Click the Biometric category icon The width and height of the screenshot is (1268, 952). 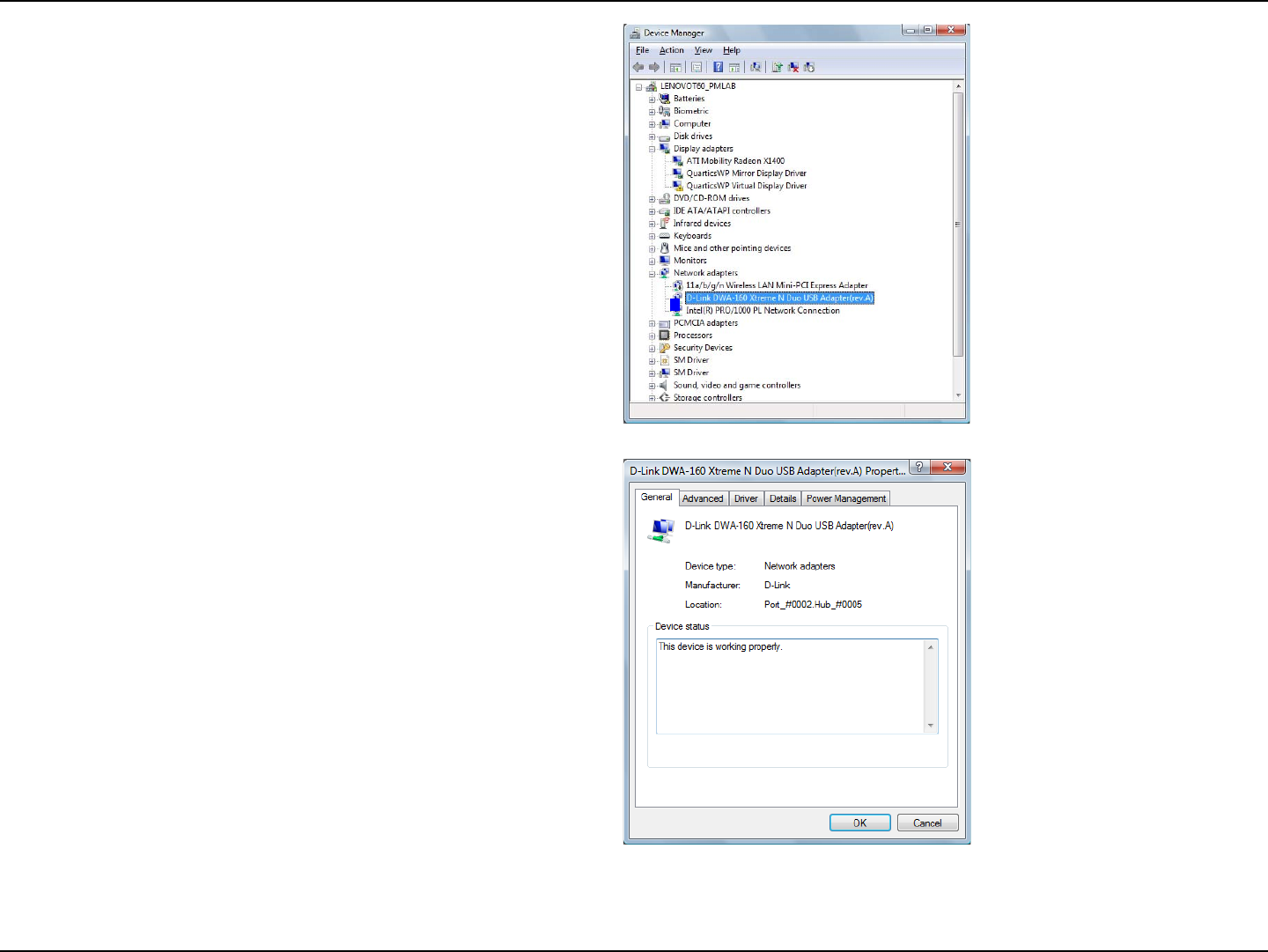(665, 111)
